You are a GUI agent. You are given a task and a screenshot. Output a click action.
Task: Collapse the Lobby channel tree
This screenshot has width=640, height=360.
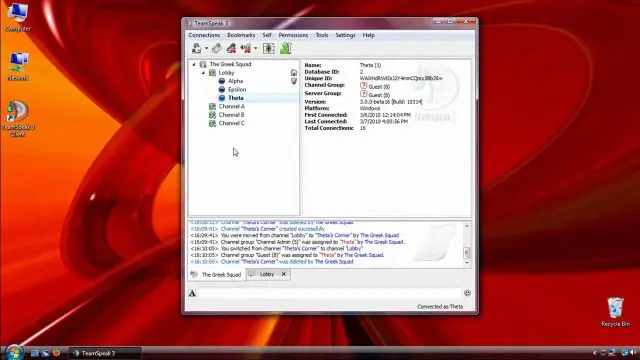click(203, 73)
